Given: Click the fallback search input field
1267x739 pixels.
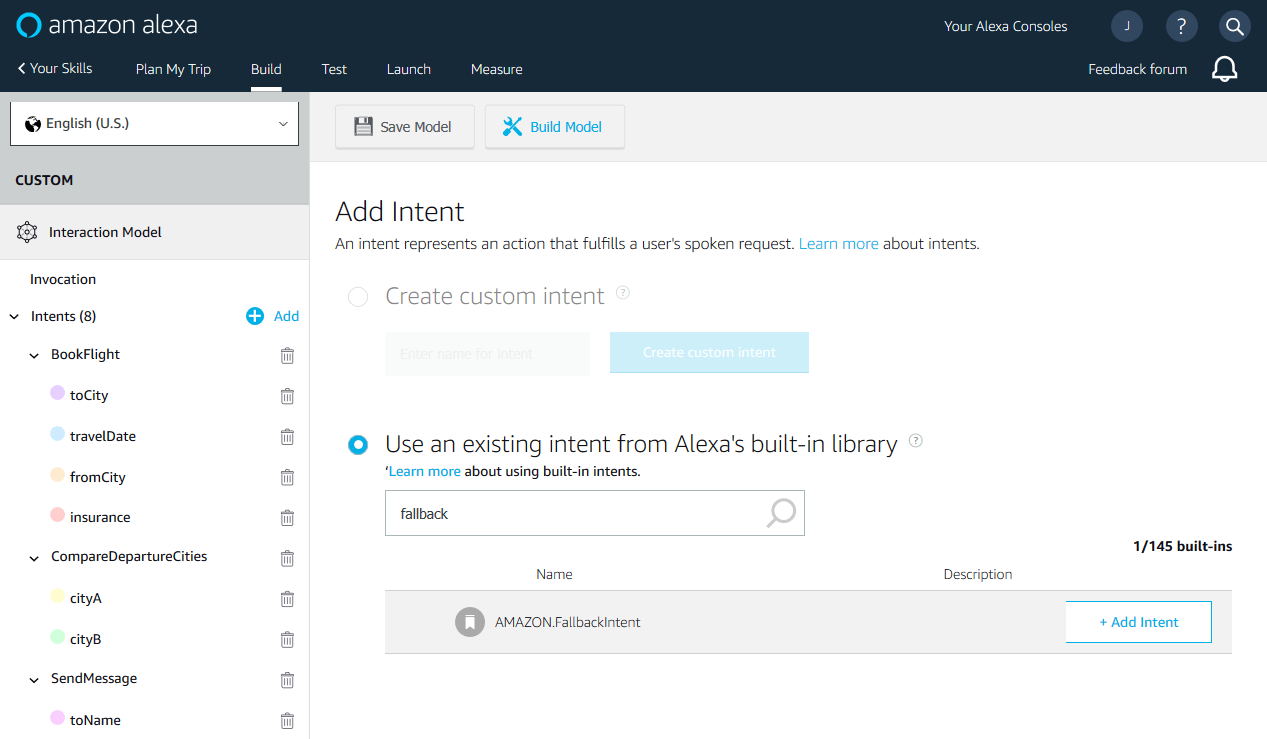Looking at the screenshot, I should pos(560,512).
